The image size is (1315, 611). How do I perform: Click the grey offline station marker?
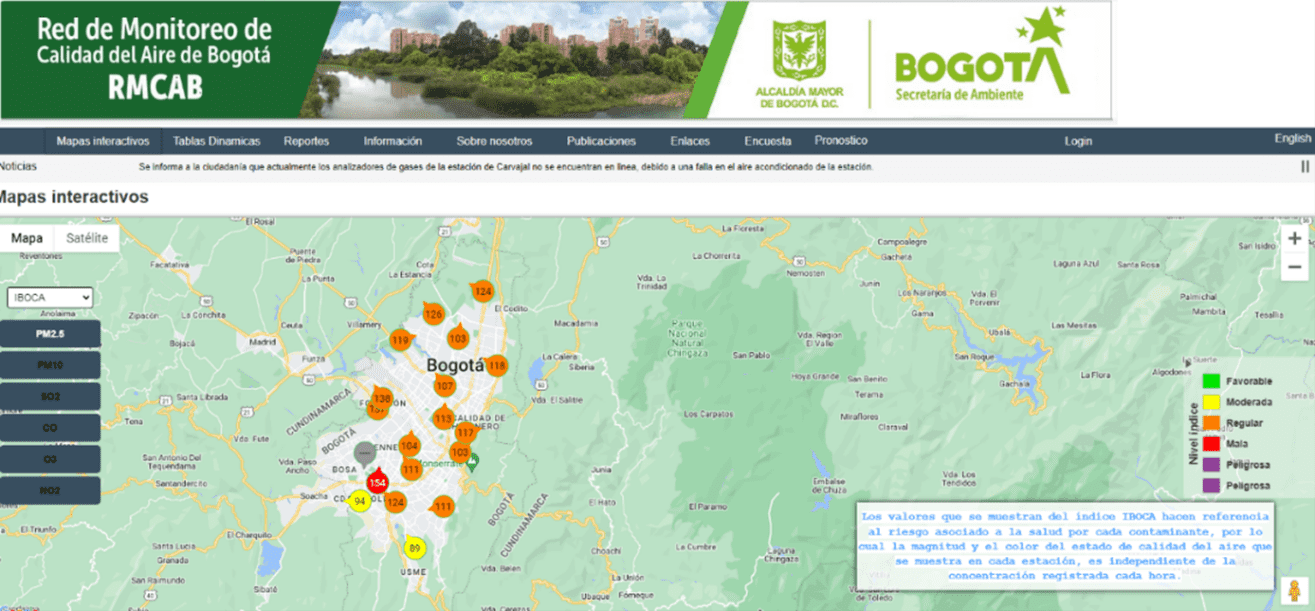[x=363, y=453]
